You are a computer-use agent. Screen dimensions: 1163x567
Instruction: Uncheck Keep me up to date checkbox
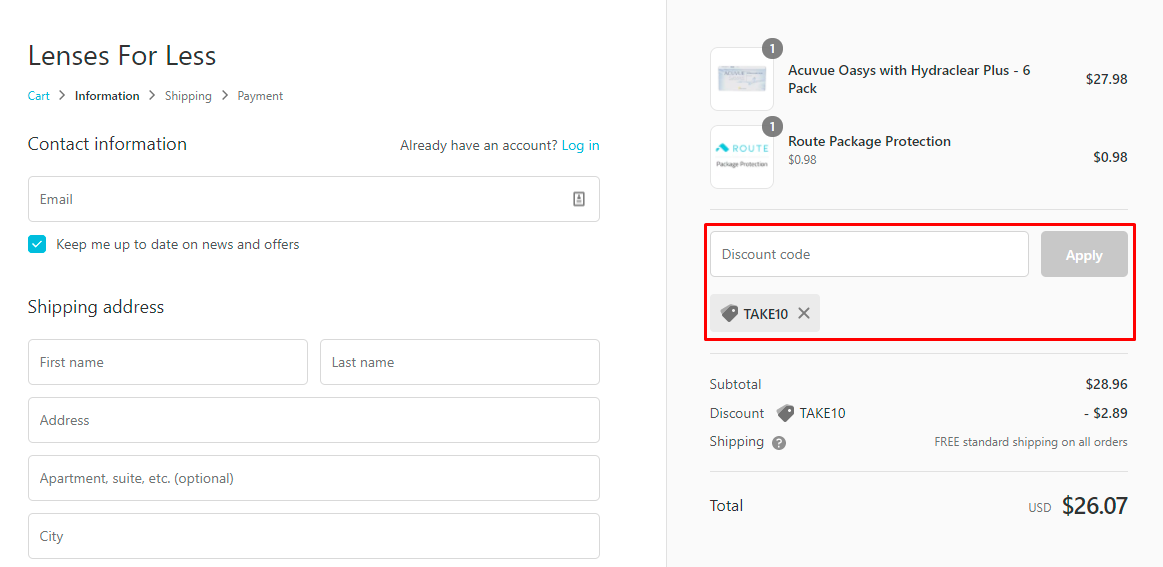click(x=37, y=244)
